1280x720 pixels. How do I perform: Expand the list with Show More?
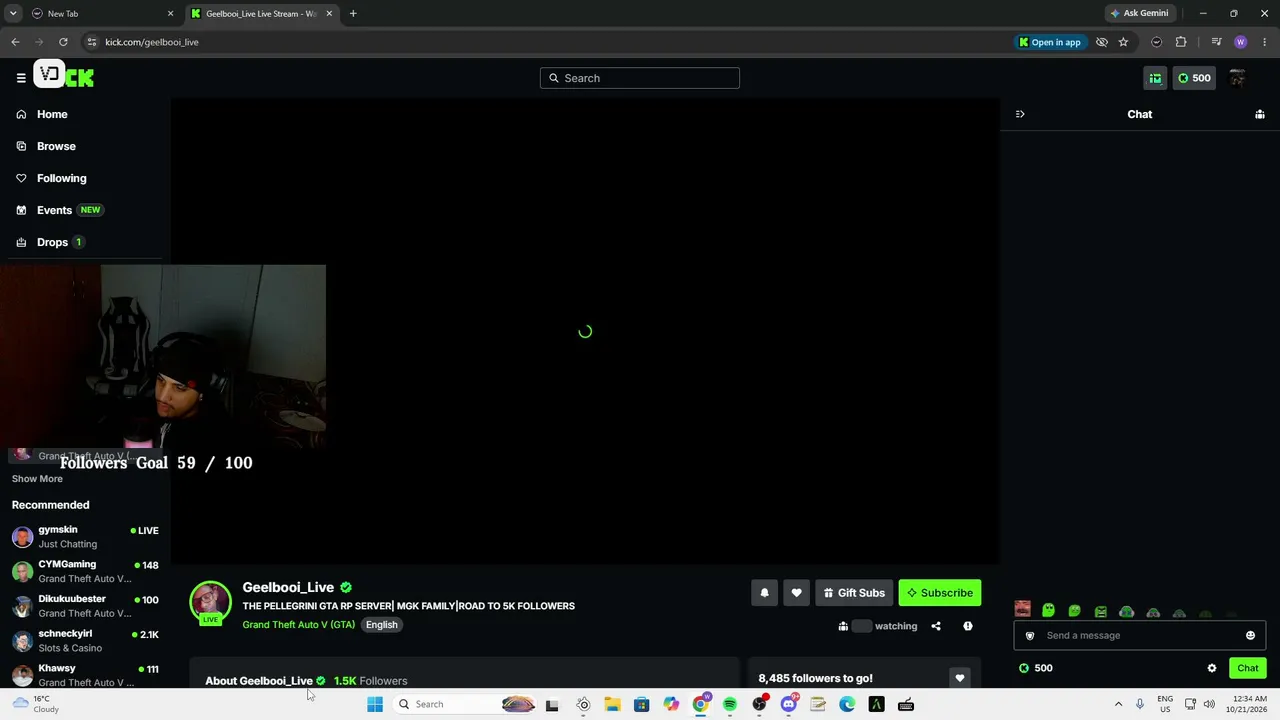37,479
